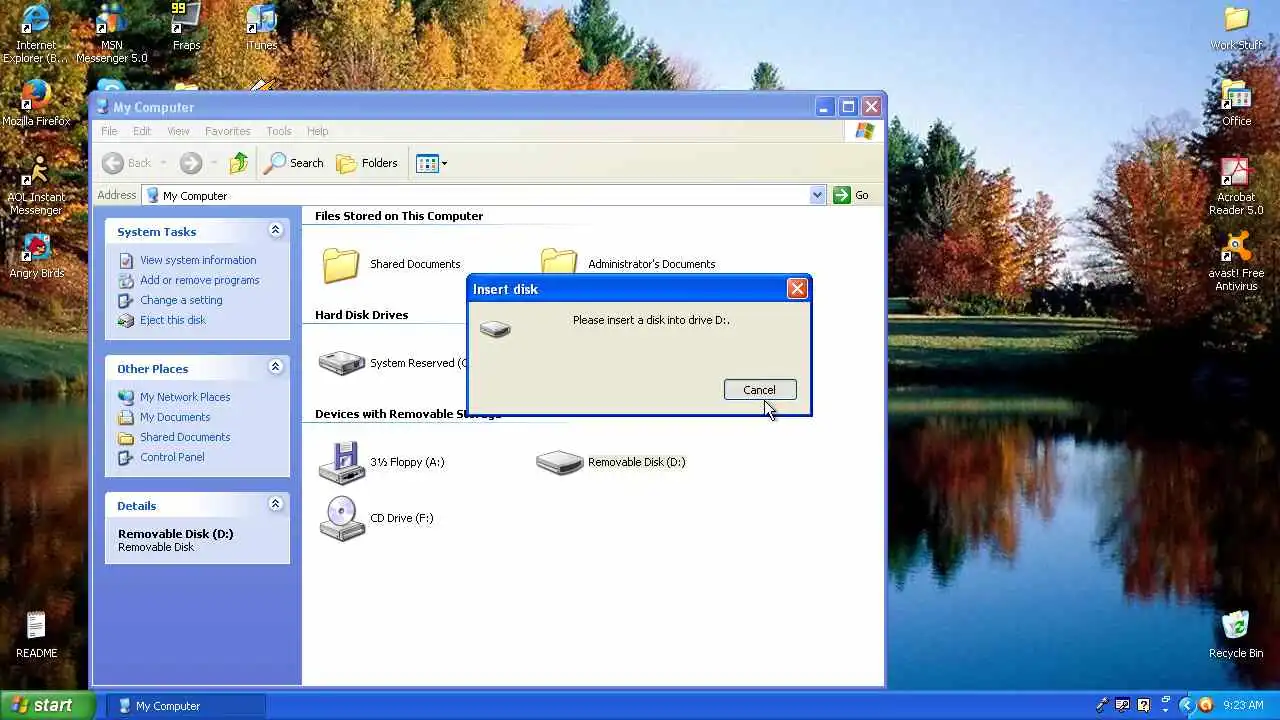Cancel the Insert disk dialog
Image resolution: width=1280 pixels, height=720 pixels.
[x=760, y=390]
